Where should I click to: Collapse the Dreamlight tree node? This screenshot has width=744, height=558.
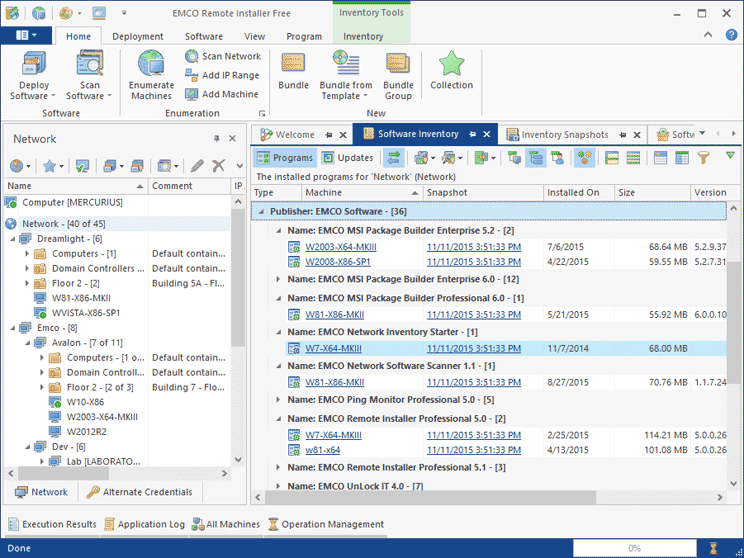pos(13,239)
